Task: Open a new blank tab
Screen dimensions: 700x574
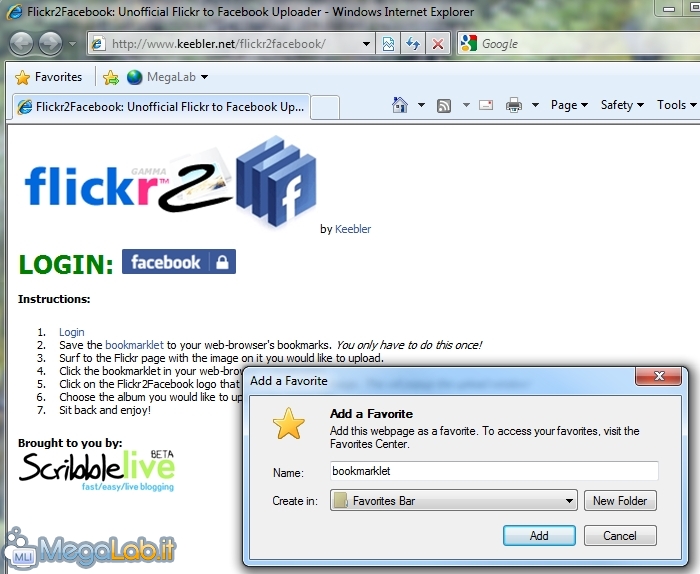Action: [x=325, y=108]
